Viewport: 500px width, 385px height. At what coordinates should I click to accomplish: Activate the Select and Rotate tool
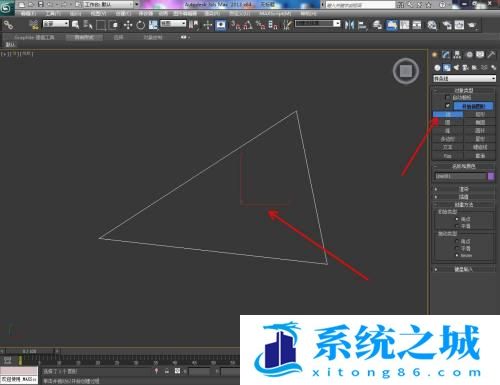pos(140,25)
